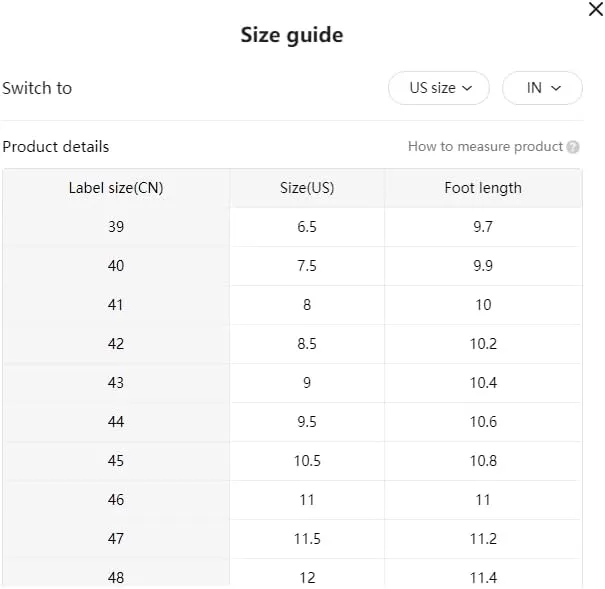
Task: Click US size 9.5 cell
Action: click(x=307, y=422)
